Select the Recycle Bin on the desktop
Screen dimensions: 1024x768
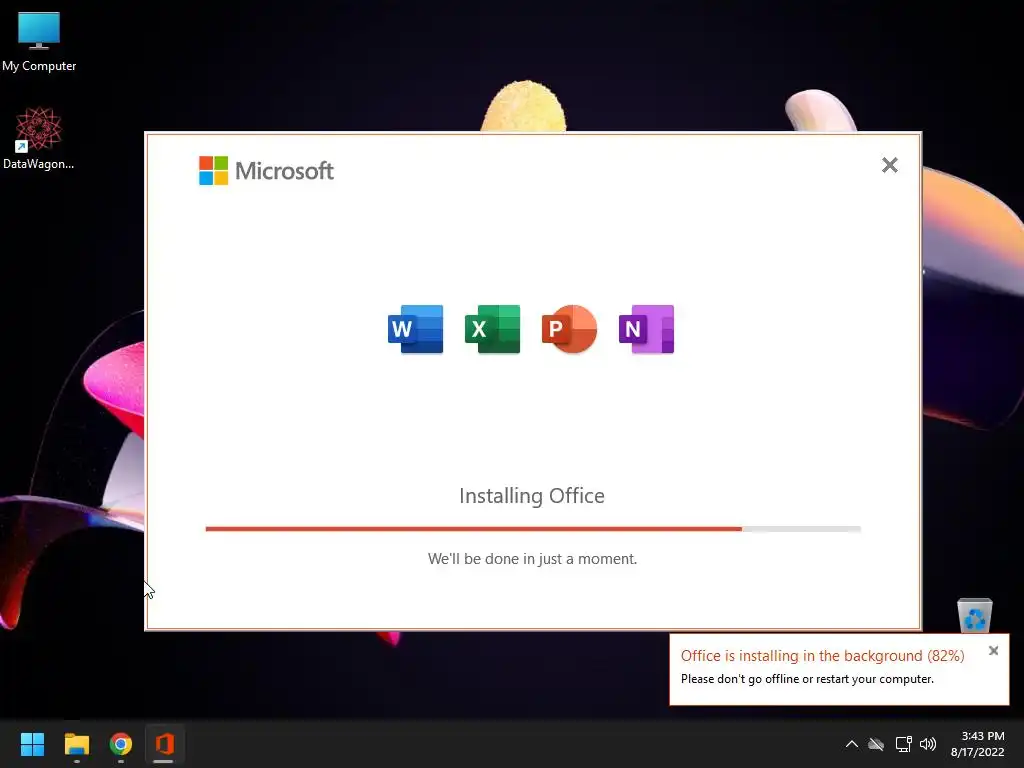coord(974,615)
